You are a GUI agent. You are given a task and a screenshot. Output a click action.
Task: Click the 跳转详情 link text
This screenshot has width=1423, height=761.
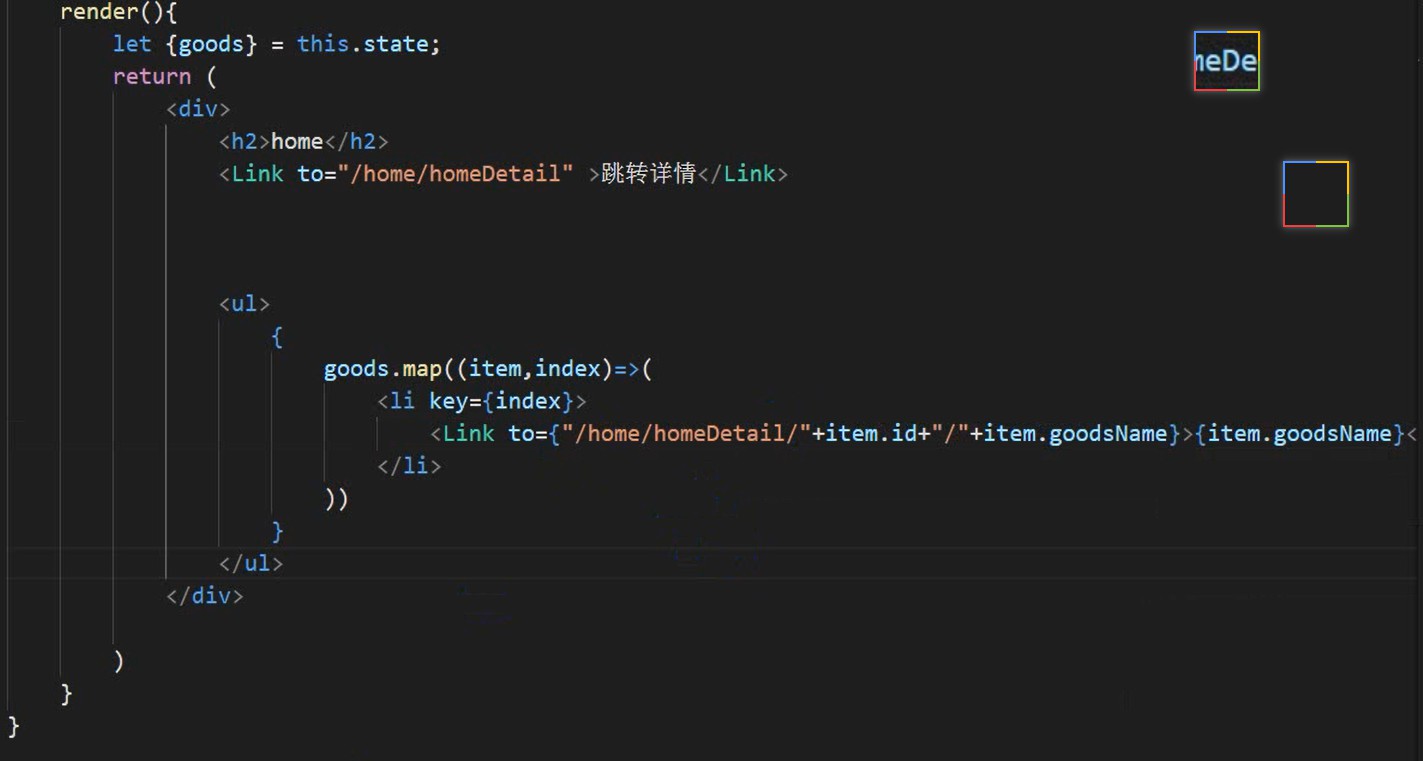tap(648, 173)
